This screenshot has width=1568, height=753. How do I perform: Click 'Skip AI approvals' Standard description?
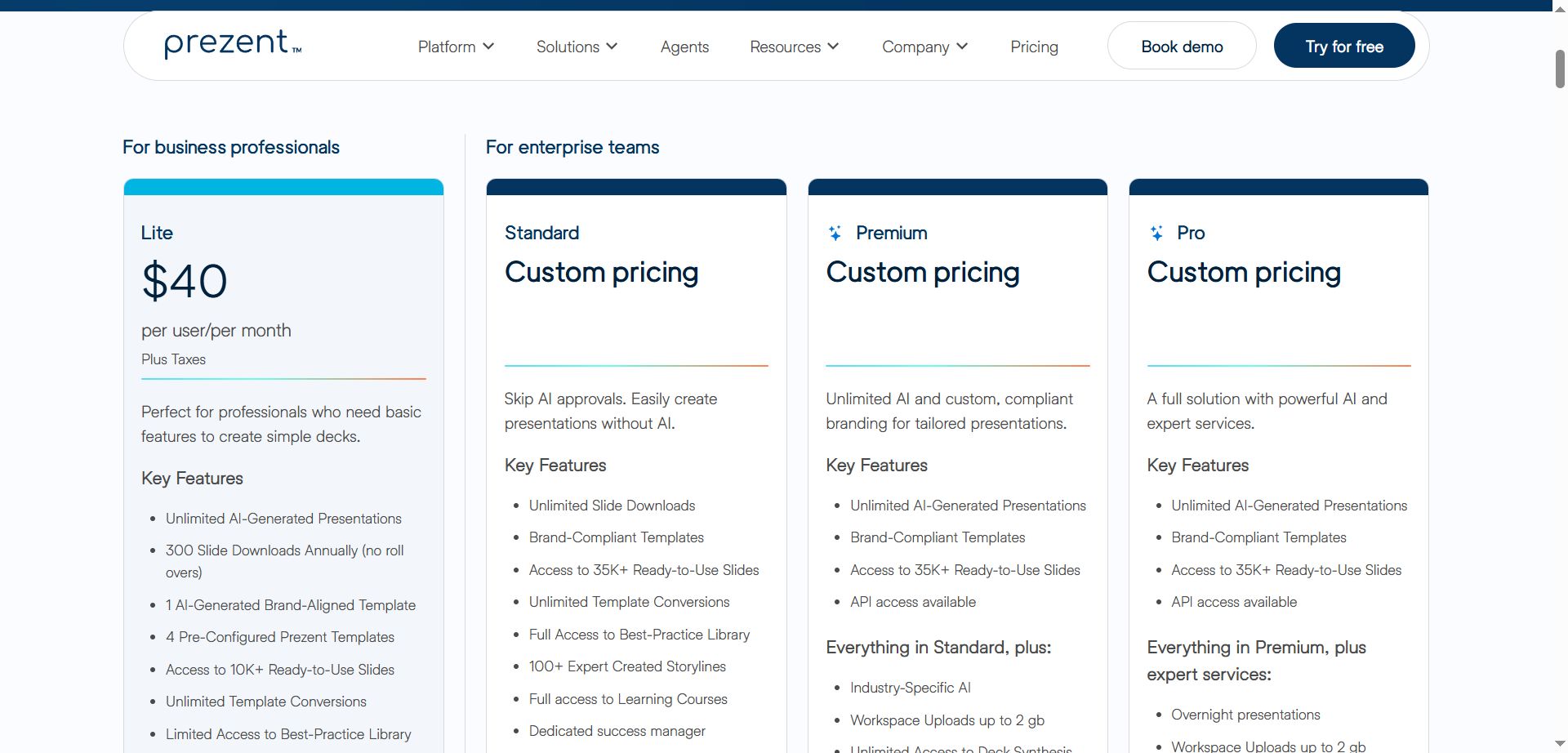click(611, 411)
